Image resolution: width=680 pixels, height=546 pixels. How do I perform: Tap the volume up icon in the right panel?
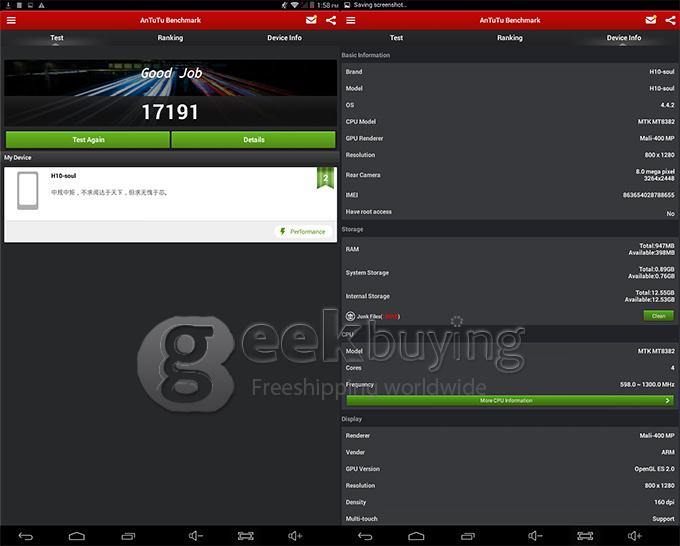636,536
